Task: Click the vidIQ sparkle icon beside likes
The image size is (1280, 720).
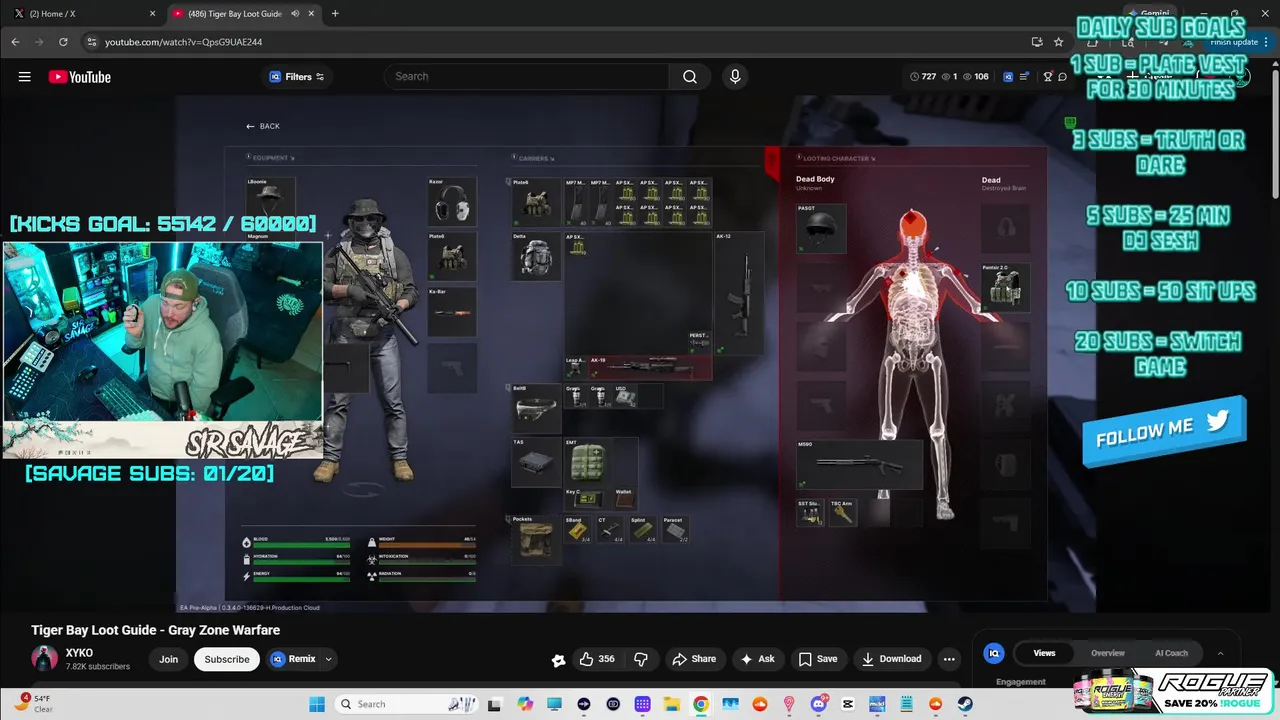Action: 559,660
